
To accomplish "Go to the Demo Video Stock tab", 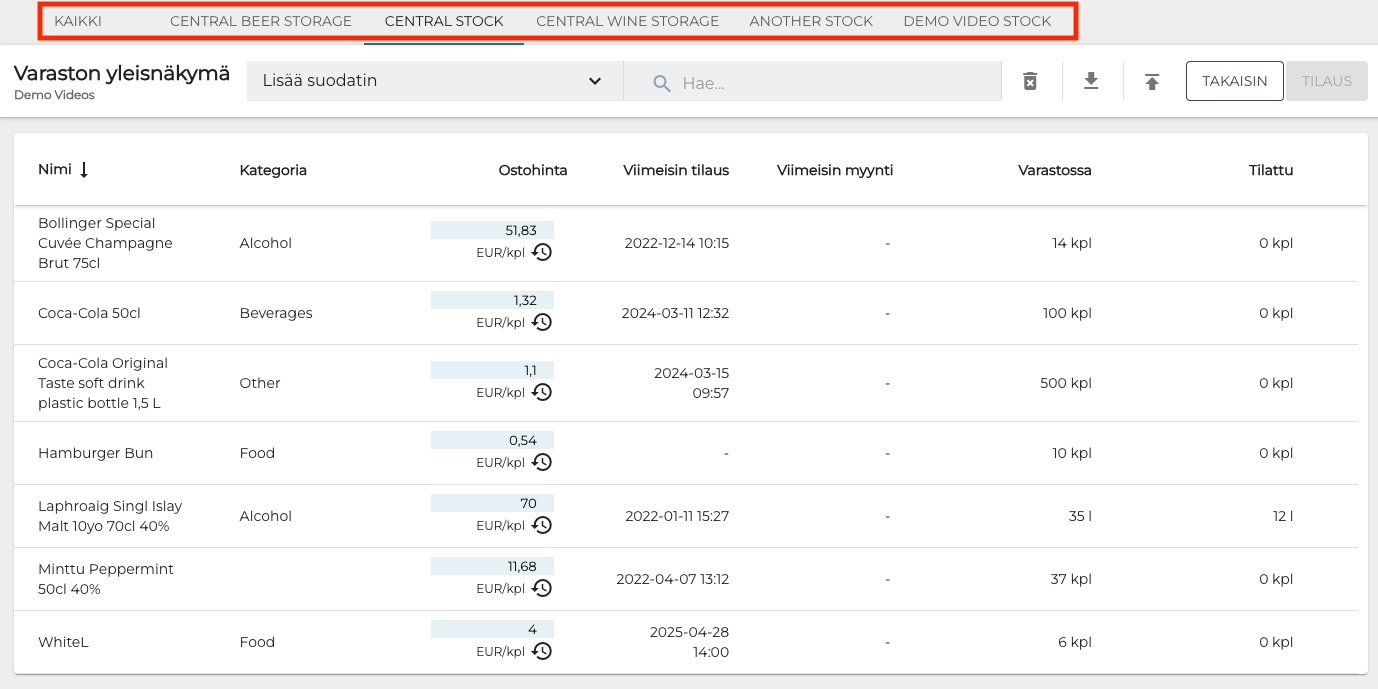I will tap(976, 21).
